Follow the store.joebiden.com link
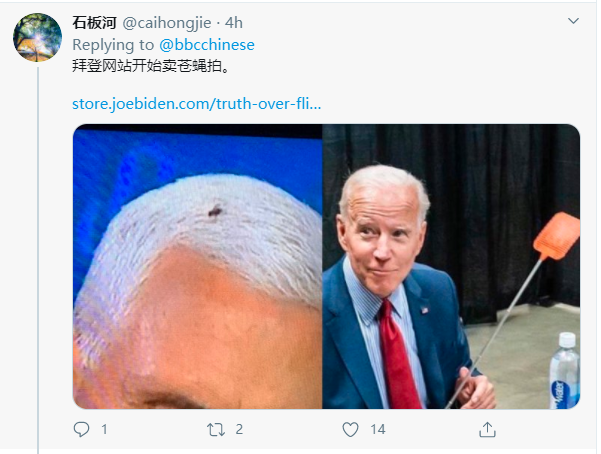601x454 pixels. (x=197, y=104)
